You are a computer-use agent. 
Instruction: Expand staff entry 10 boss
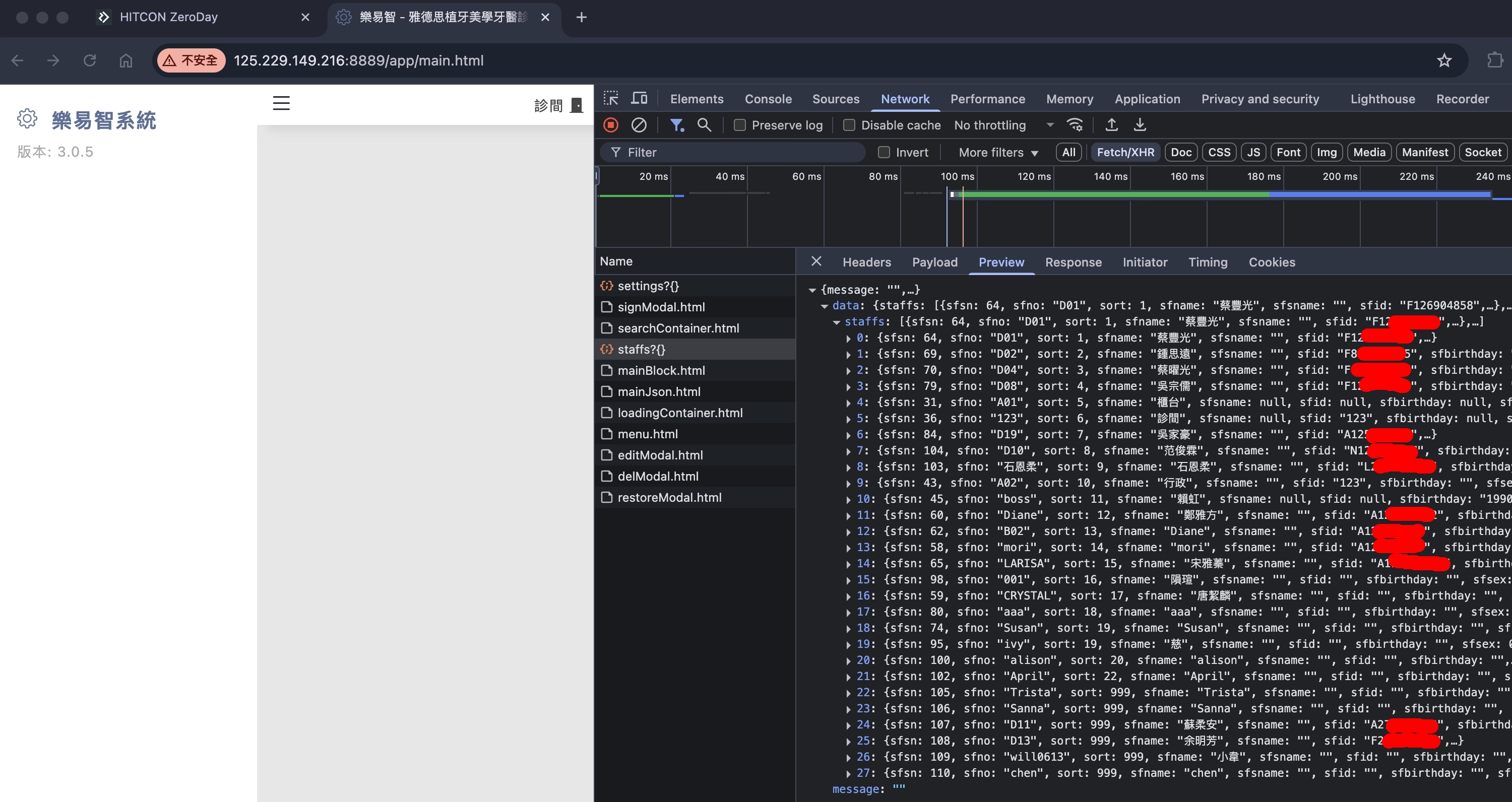(x=848, y=500)
